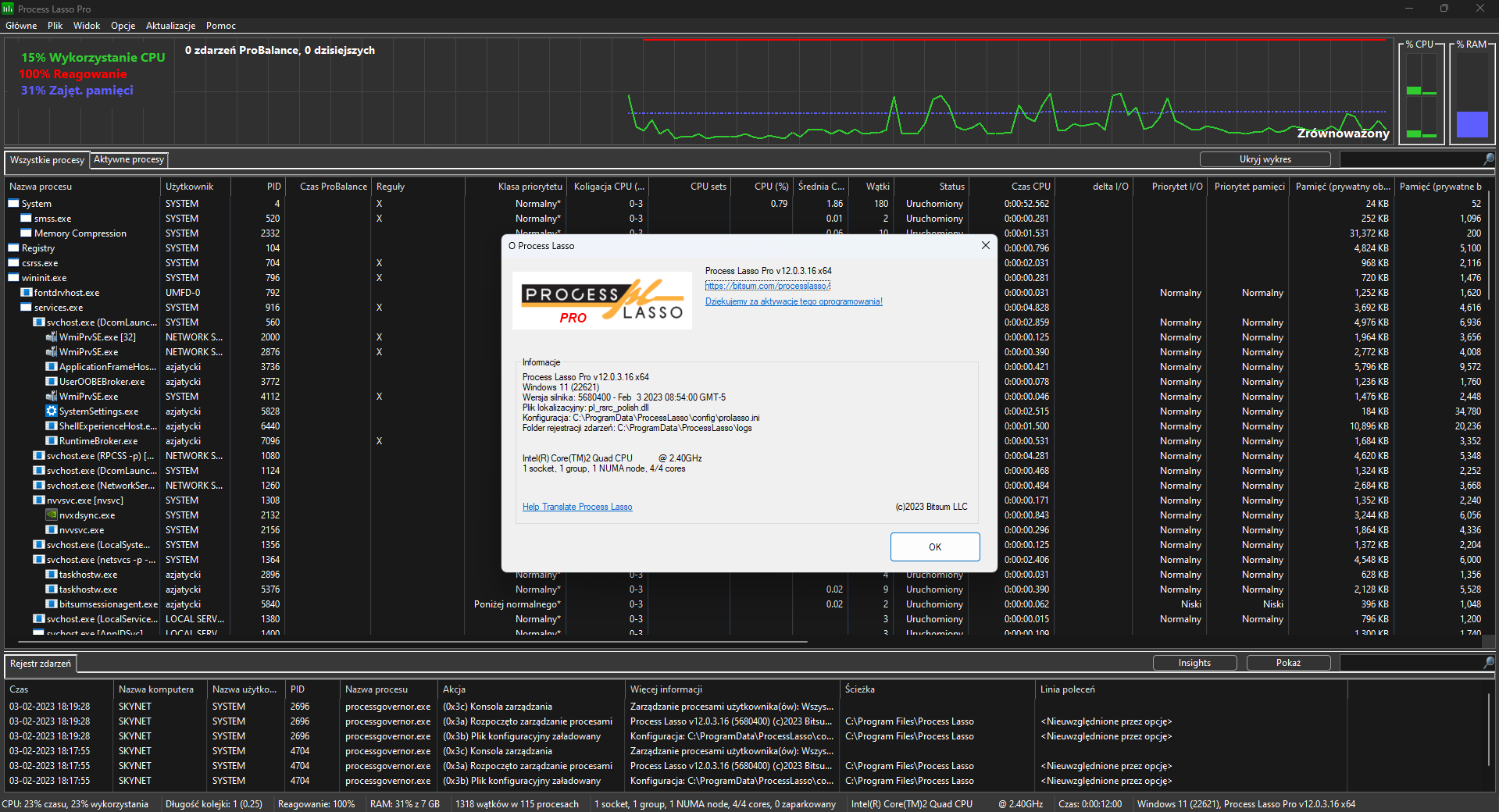1499x812 pixels.
Task: Click the ShellExperienceHost process icon
Action: [x=52, y=426]
